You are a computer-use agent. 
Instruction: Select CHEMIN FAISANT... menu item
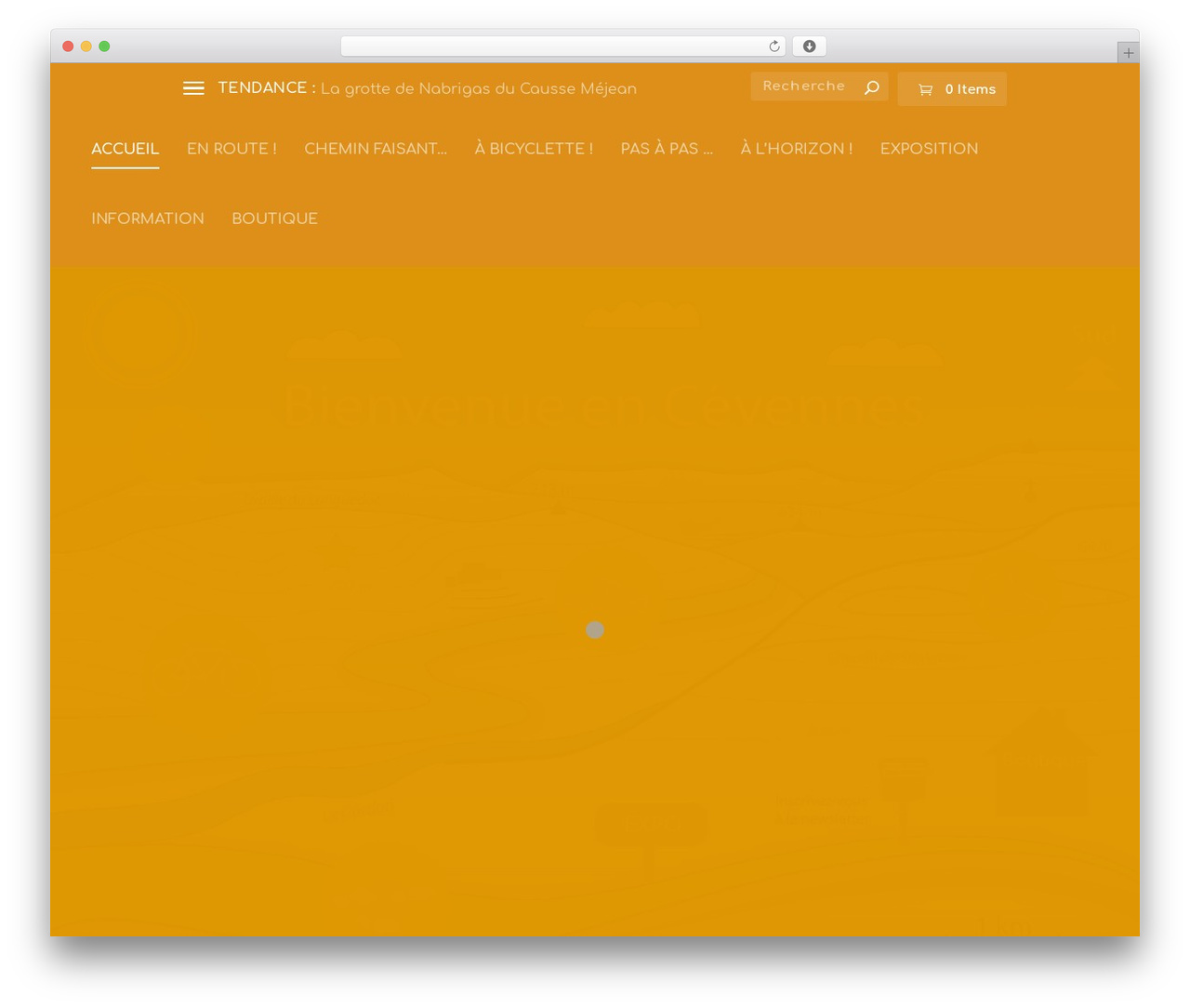coord(376,149)
